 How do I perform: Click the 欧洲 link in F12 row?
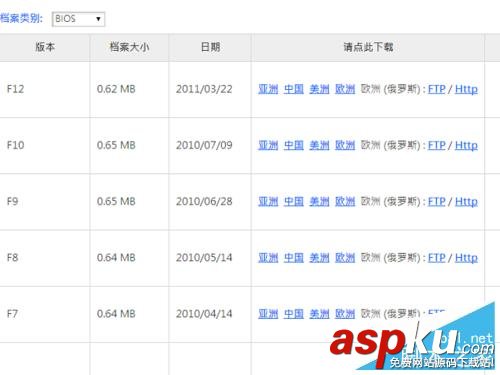click(345, 89)
